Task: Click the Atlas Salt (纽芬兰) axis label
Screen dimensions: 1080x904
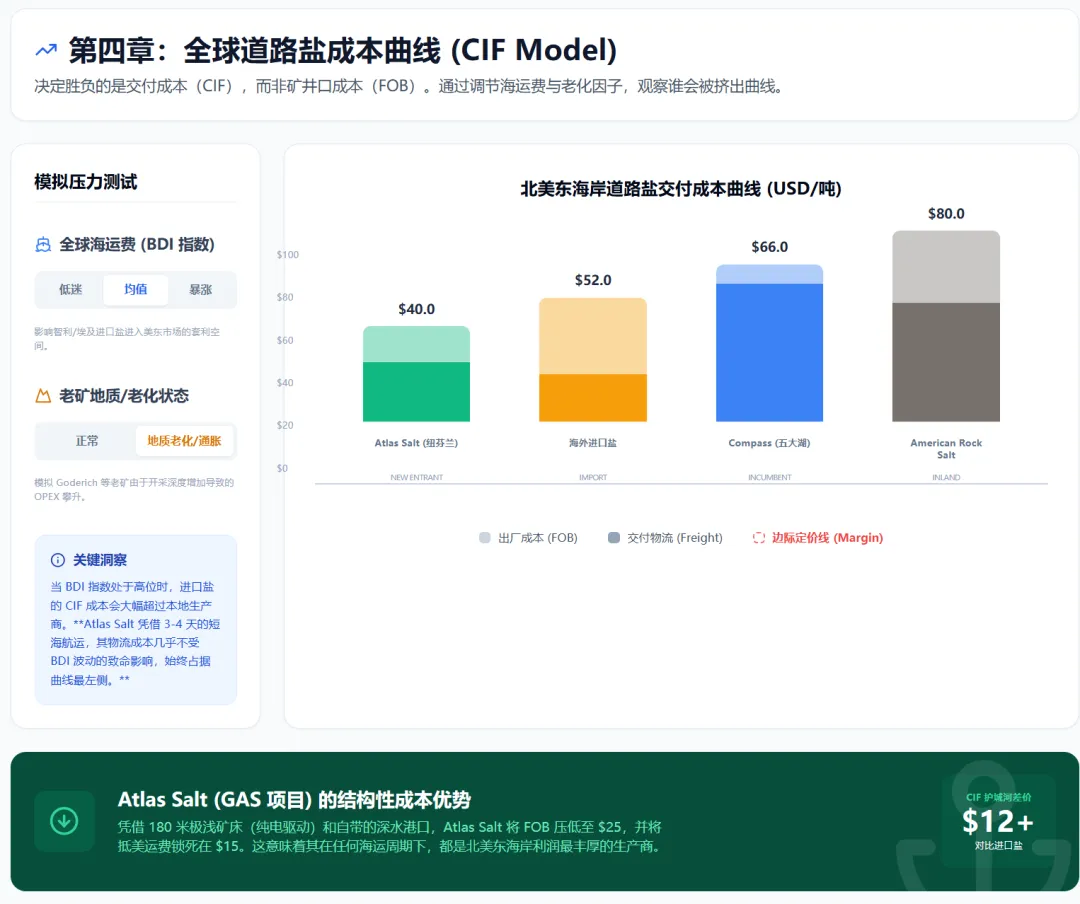Action: click(x=416, y=443)
